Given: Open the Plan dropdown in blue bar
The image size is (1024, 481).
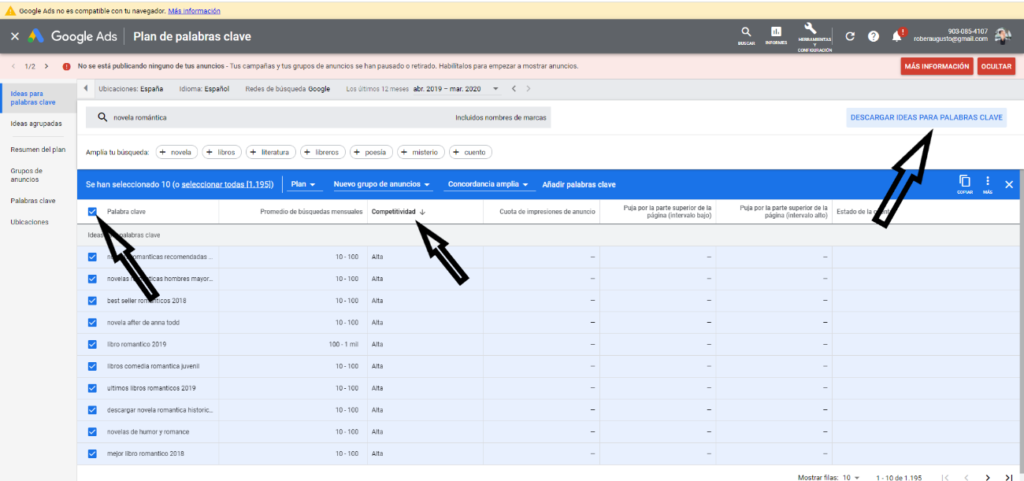Looking at the screenshot, I should click(x=302, y=185).
